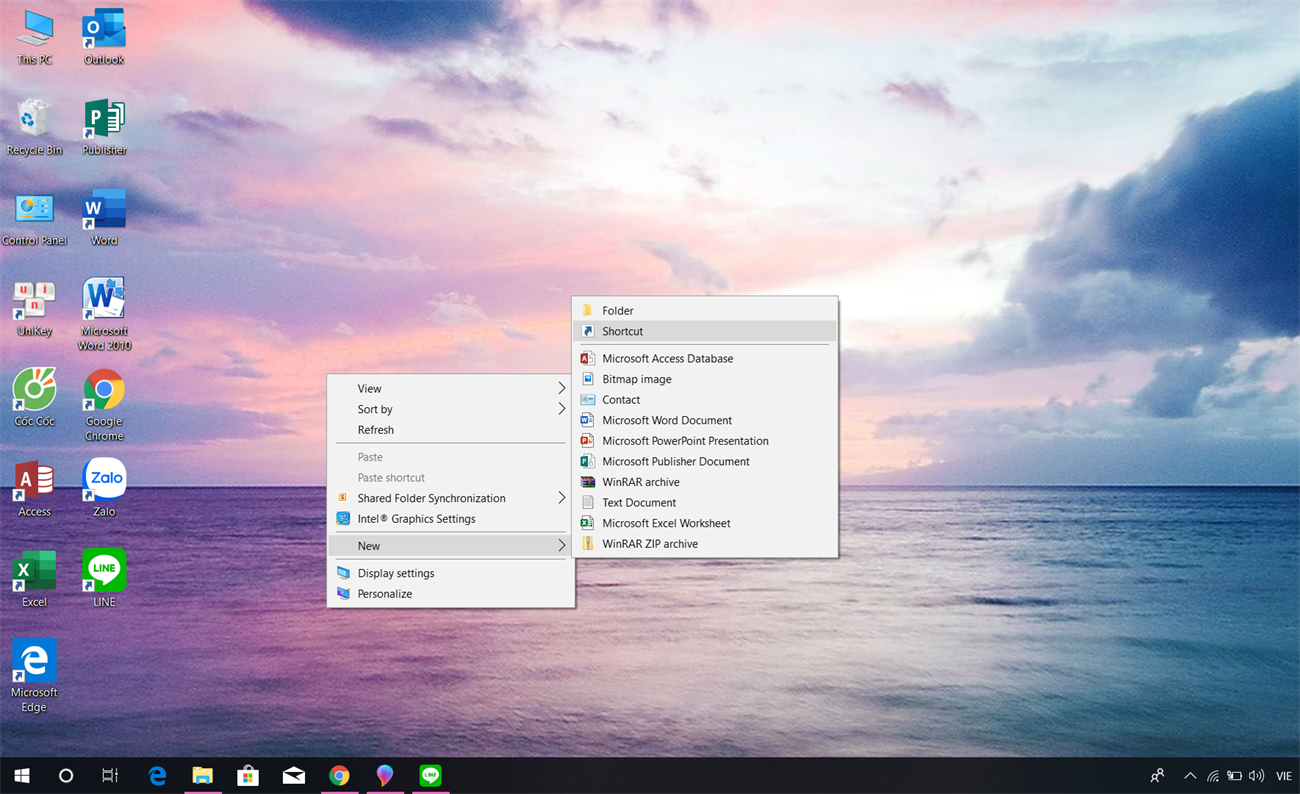Image resolution: width=1300 pixels, height=794 pixels.
Task: Create new Microsoft PowerPoint Presentation
Action: pyautogui.click(x=705, y=441)
